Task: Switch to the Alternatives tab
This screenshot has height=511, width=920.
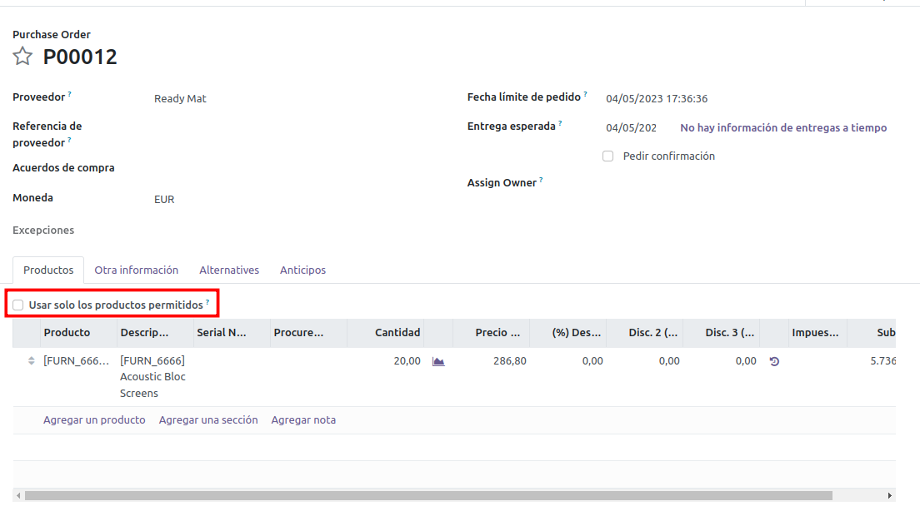Action: [229, 270]
